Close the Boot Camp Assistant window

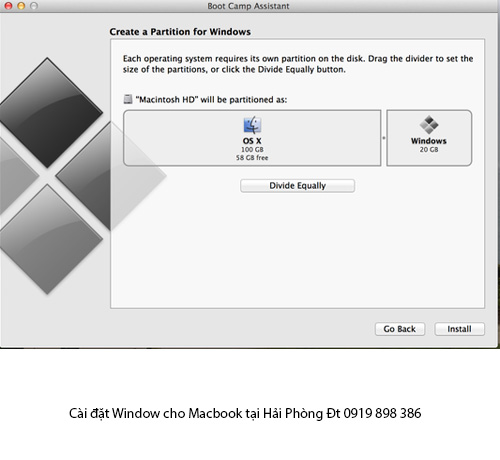tap(8, 6)
